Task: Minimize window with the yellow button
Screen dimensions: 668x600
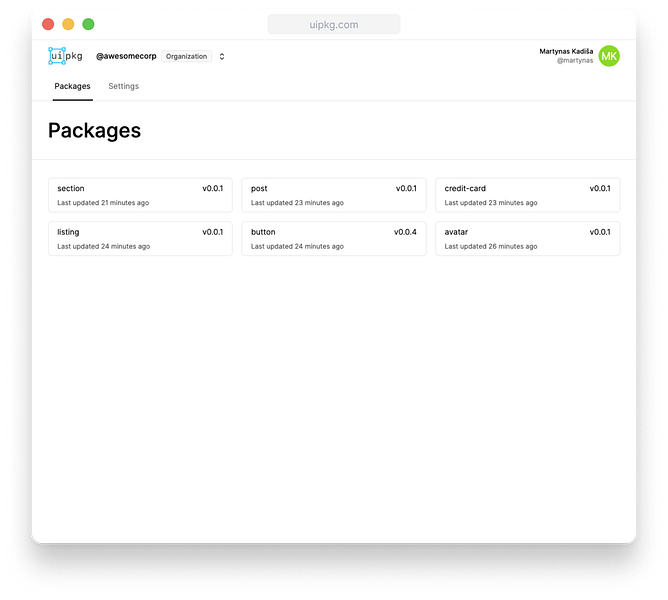Action: point(68,24)
